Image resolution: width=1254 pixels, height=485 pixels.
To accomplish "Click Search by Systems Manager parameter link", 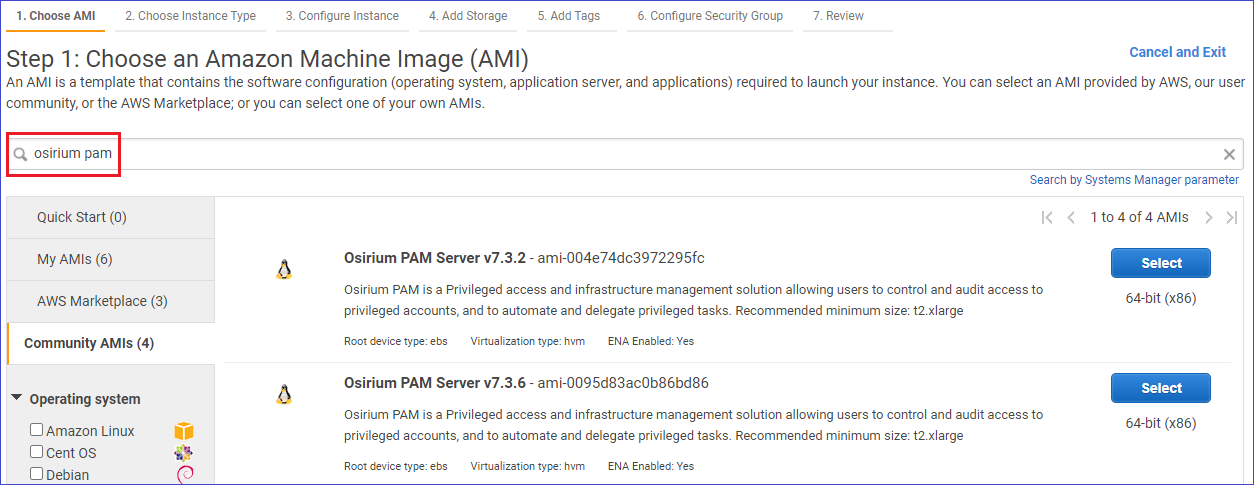I will point(1134,180).
